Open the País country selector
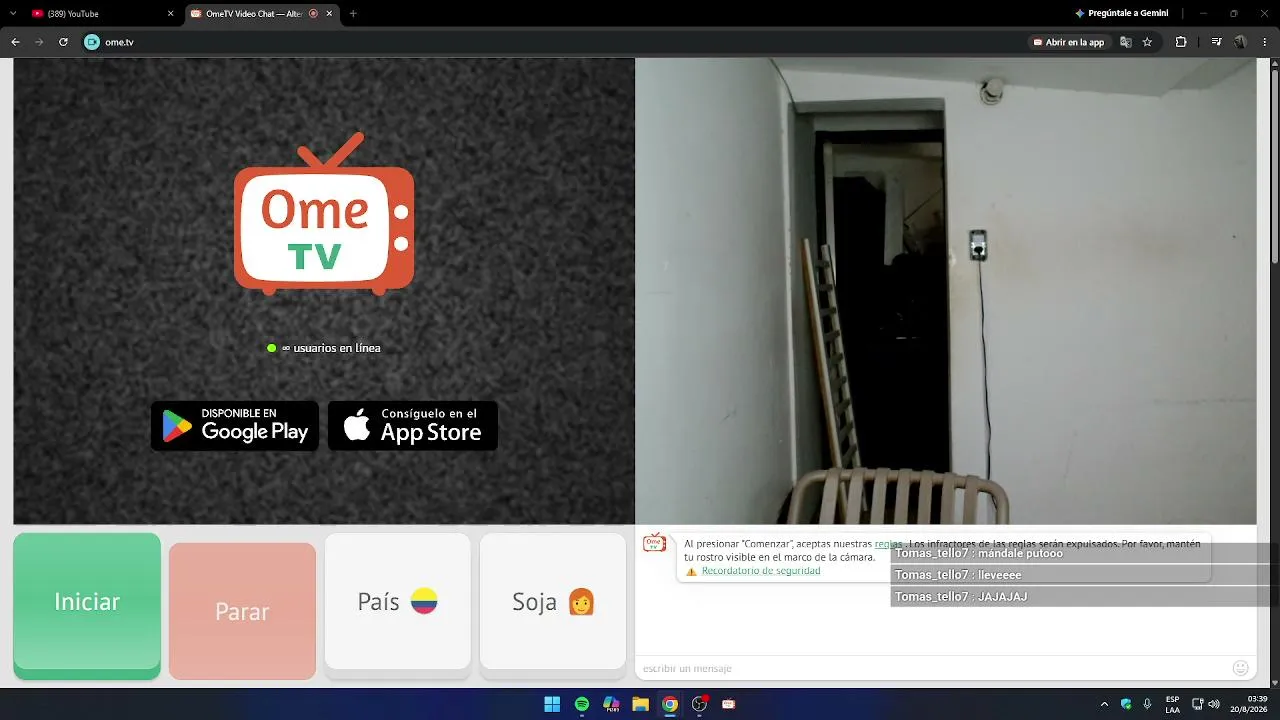1280x720 pixels. point(397,601)
